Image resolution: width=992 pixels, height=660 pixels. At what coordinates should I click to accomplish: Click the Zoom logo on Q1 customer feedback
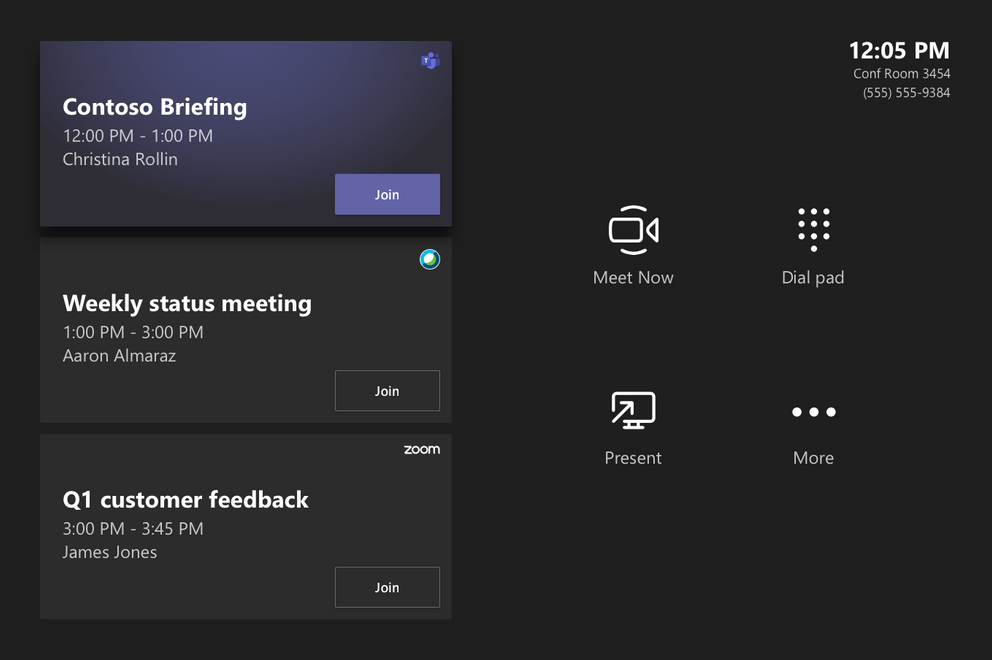coord(422,449)
